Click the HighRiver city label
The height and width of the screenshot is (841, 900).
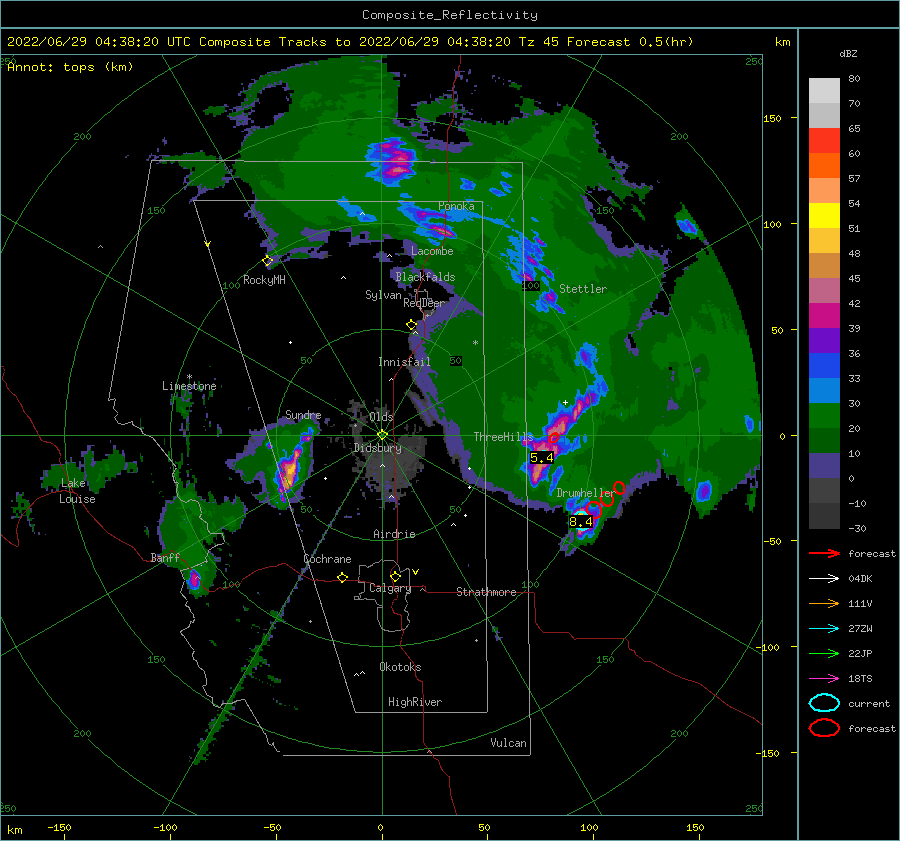pyautogui.click(x=415, y=702)
